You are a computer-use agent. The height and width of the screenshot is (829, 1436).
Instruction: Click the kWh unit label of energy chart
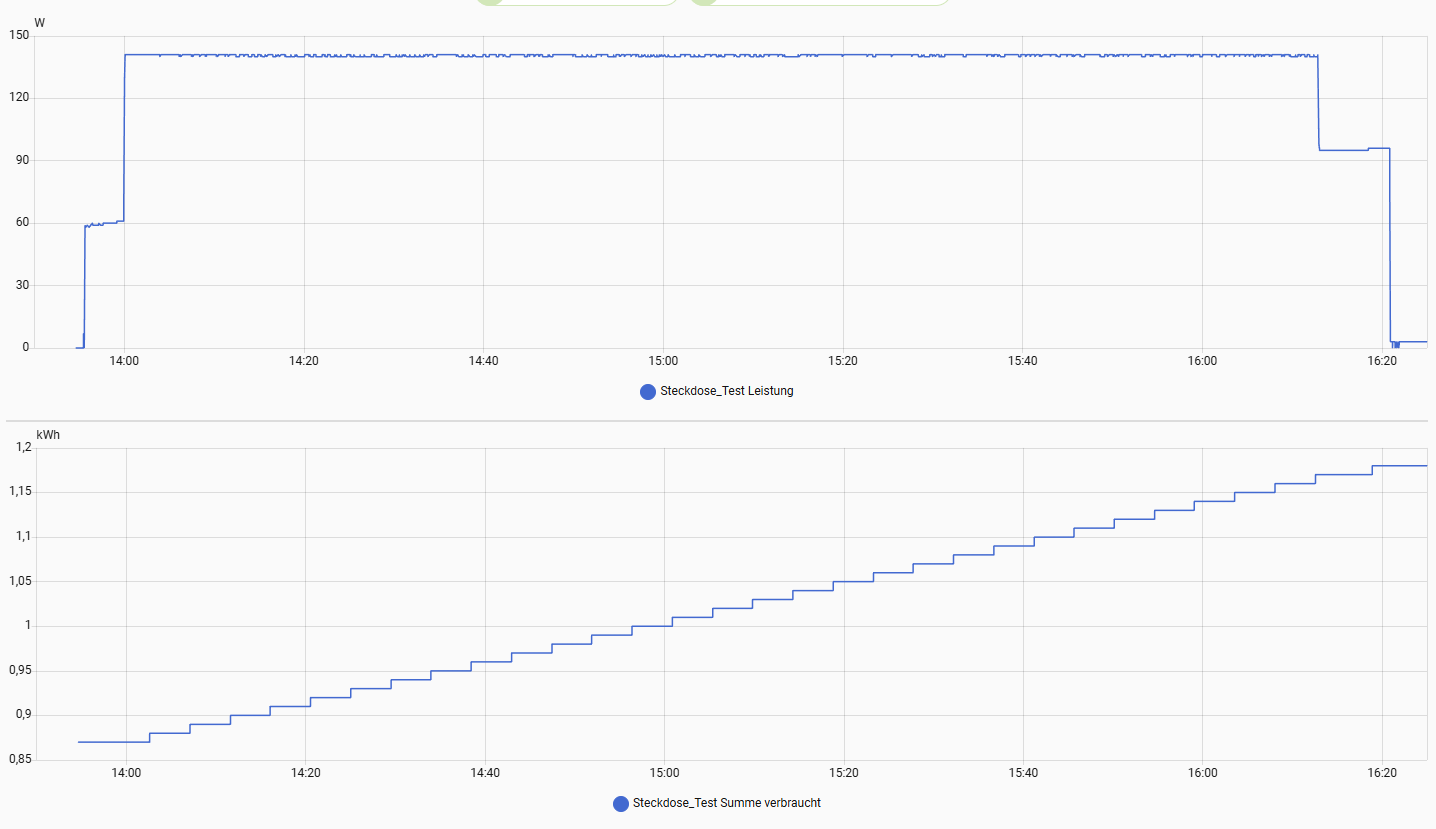tap(47, 435)
